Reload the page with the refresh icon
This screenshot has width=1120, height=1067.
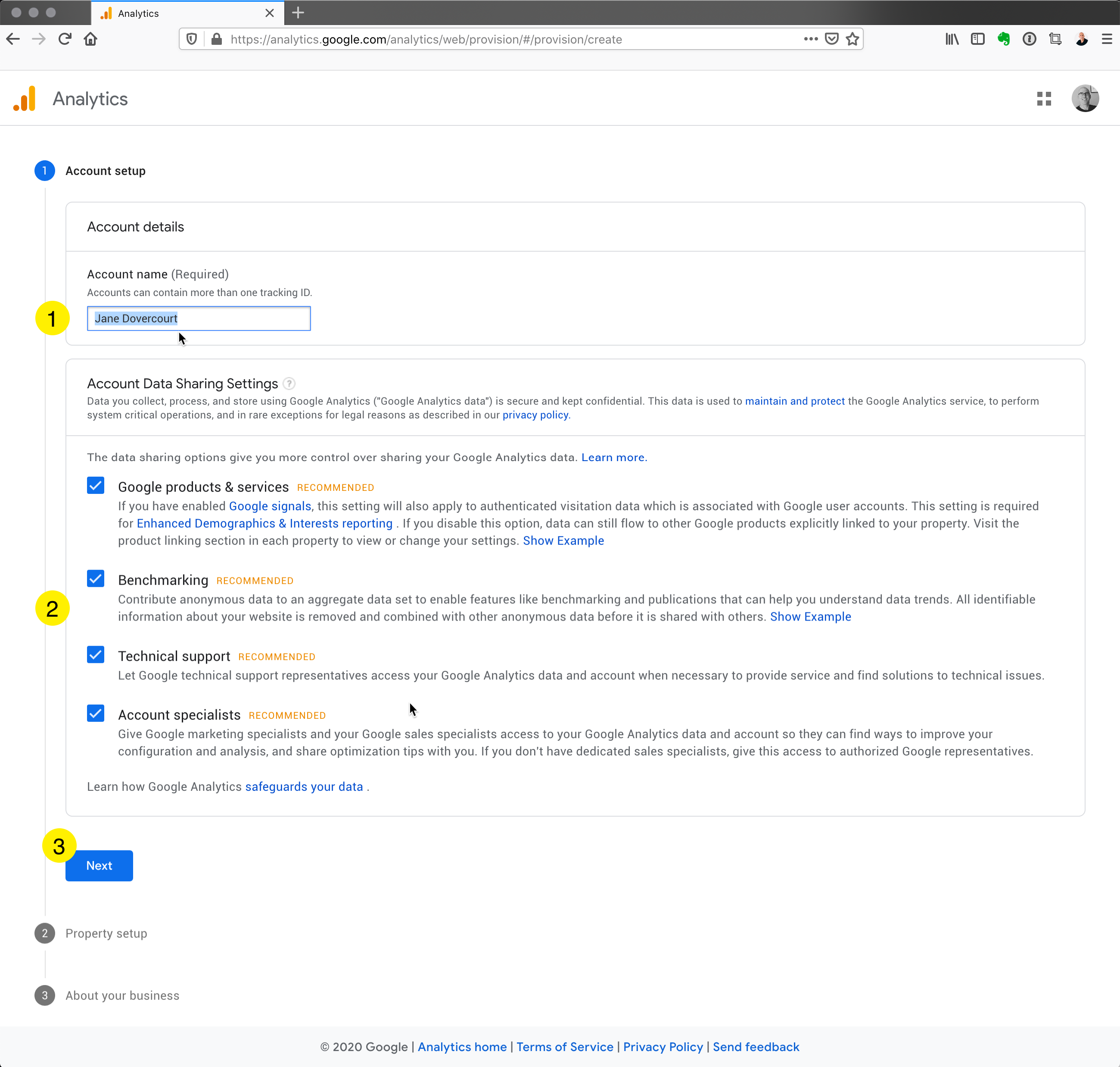click(x=65, y=39)
